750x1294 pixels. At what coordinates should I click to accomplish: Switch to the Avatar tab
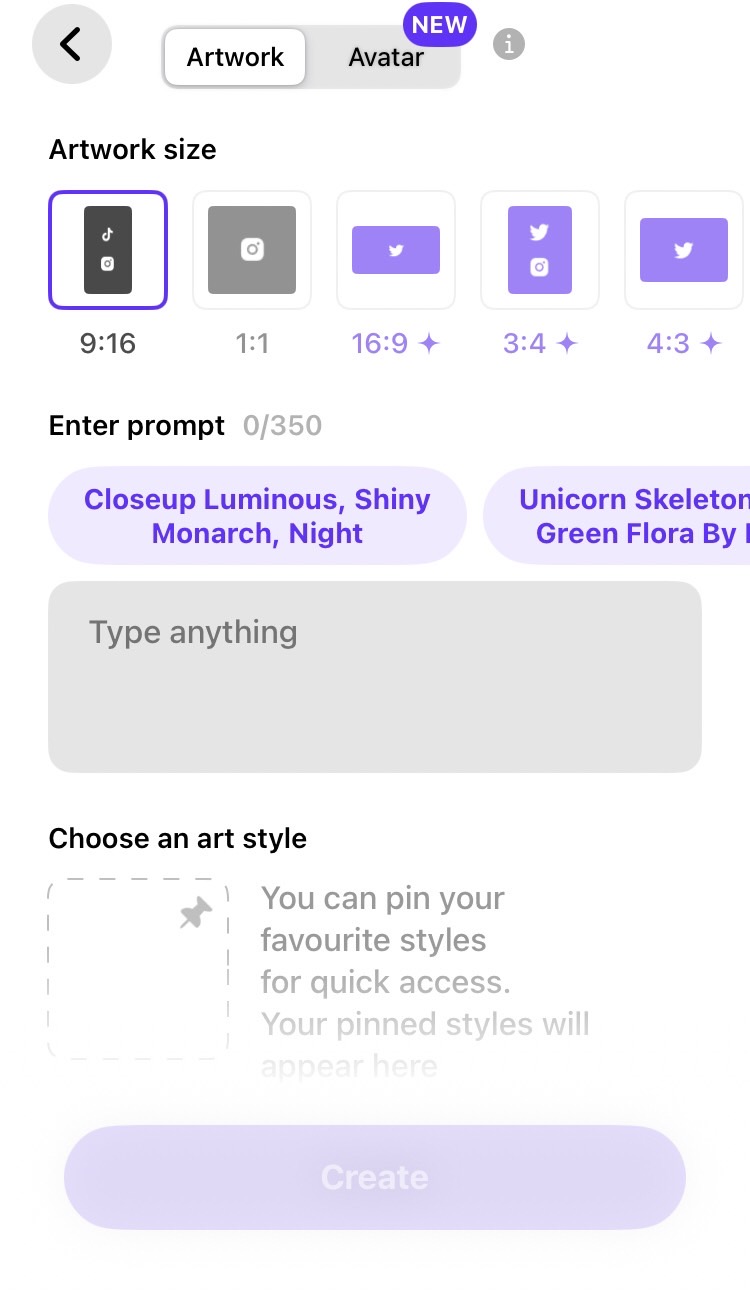tap(385, 58)
